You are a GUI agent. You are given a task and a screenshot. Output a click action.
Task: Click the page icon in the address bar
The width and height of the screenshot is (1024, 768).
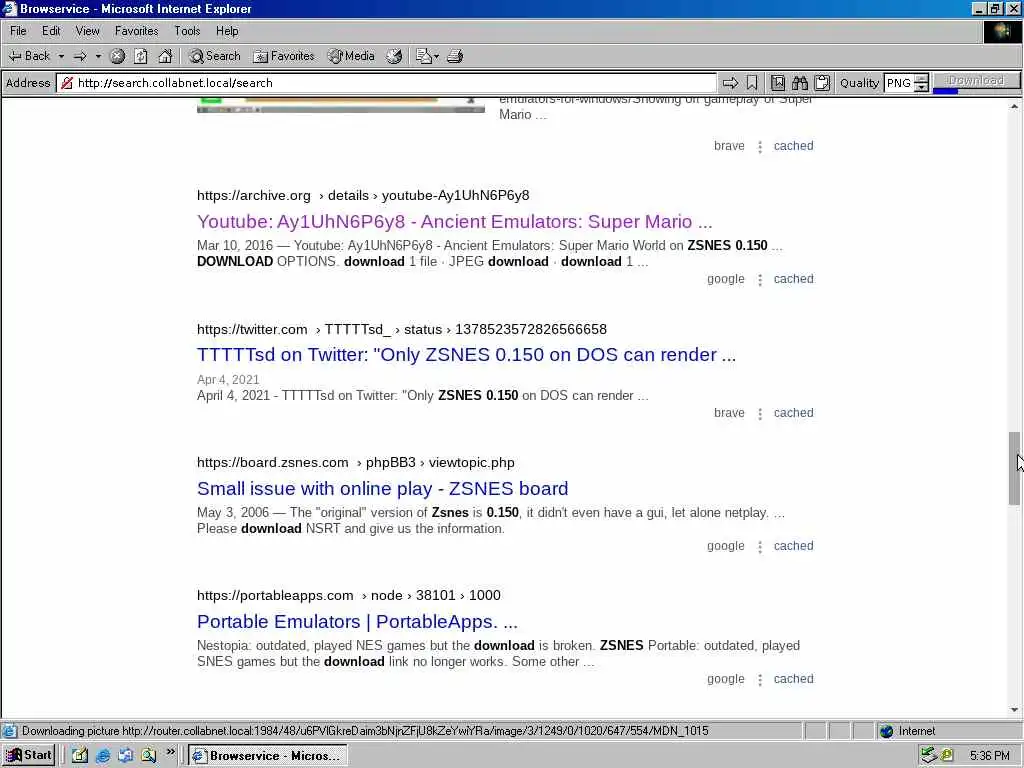[x=67, y=83]
